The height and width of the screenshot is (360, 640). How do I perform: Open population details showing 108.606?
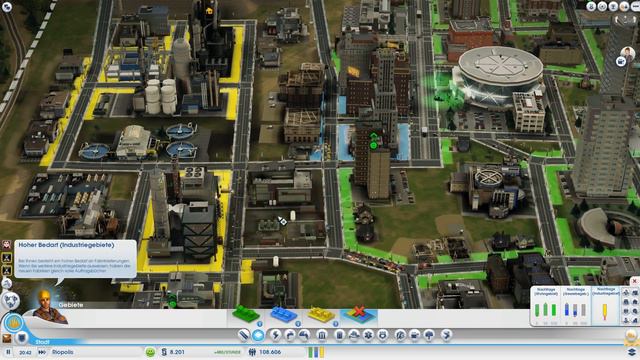coord(265,352)
